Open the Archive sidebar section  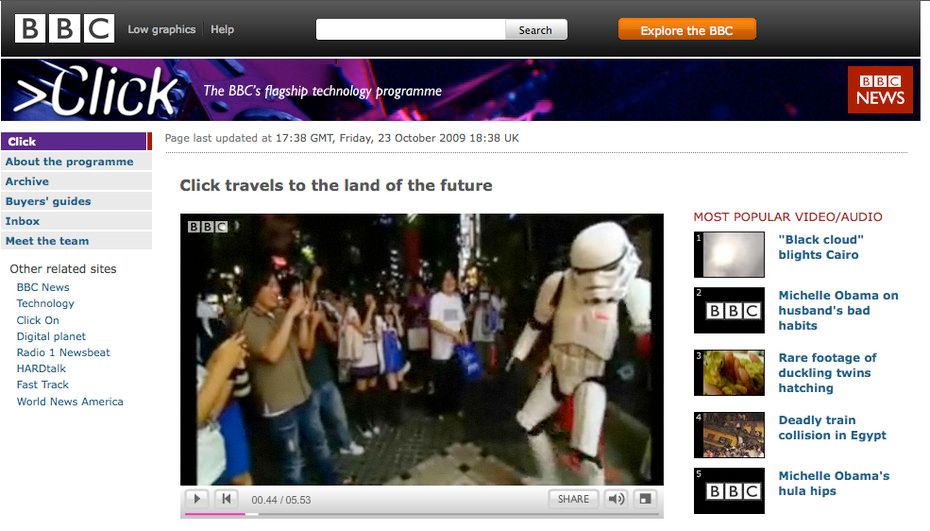click(x=27, y=181)
